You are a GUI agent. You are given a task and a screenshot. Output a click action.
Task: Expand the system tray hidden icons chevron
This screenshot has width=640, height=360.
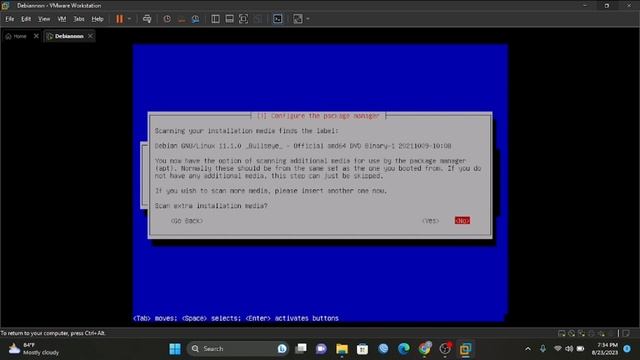coord(528,349)
